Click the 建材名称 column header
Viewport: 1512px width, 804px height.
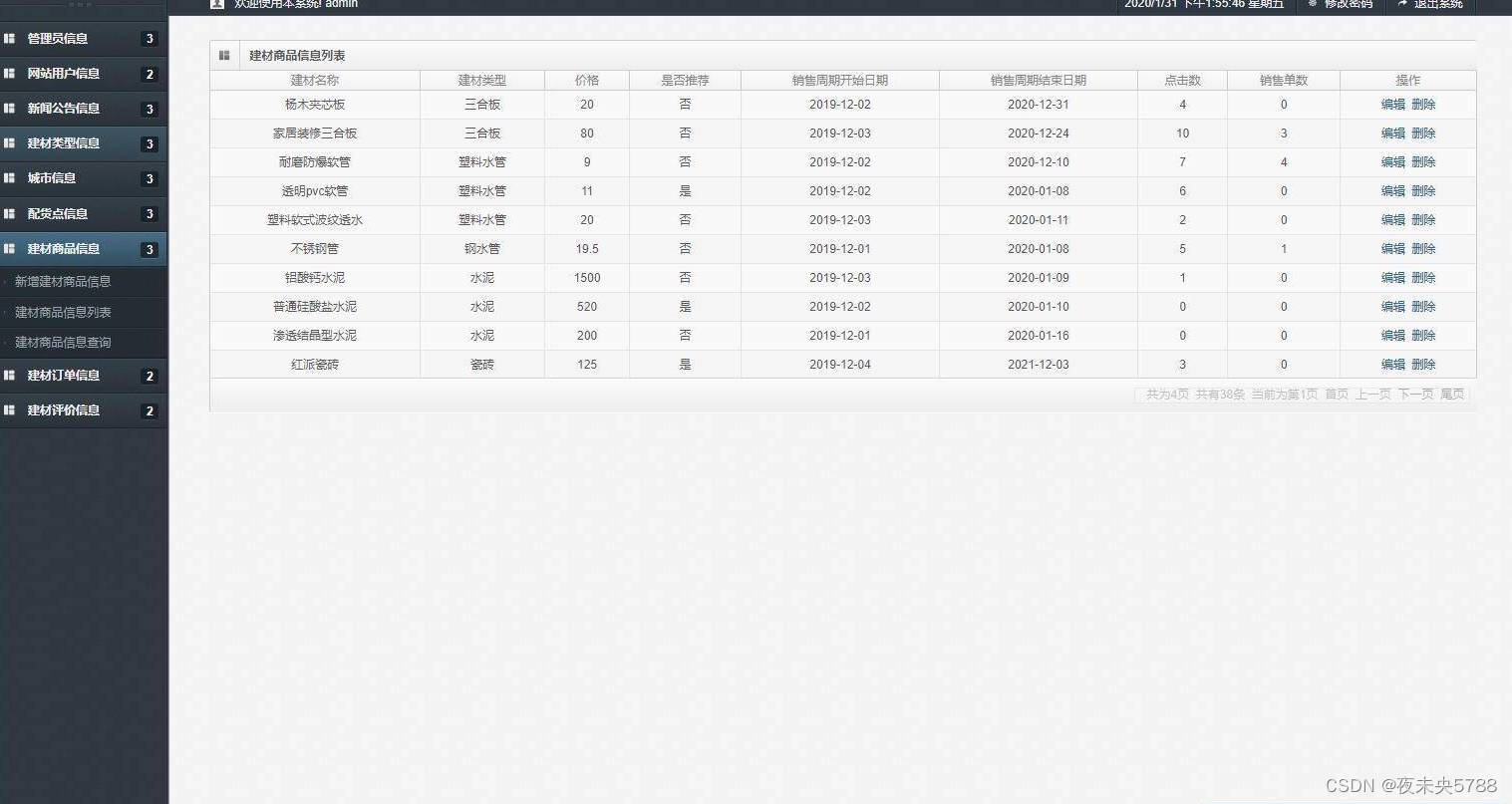click(315, 81)
